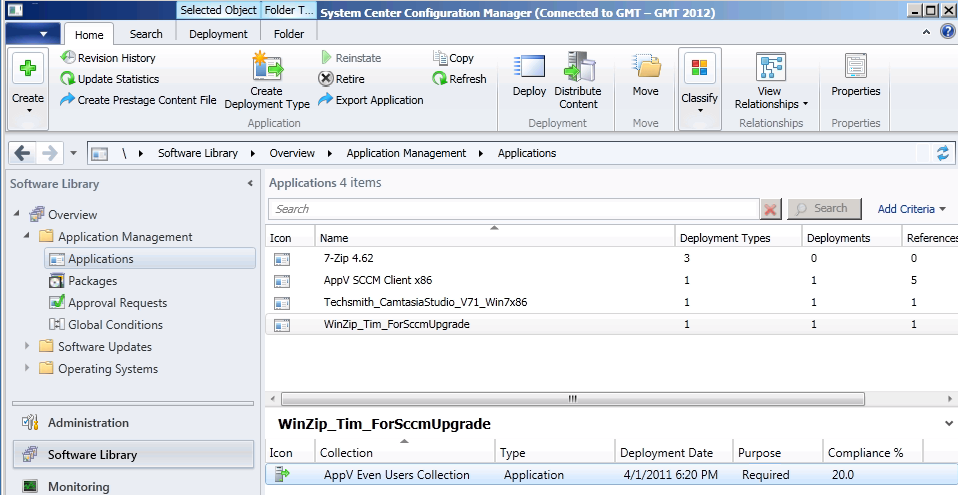958x495 pixels.
Task: Open the View Relationships dropdown
Action: (770, 80)
